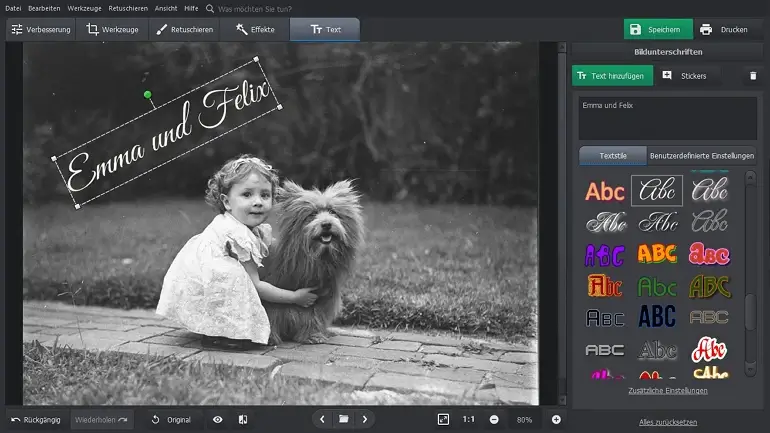Click the Wiederholen redo button
770x433 pixels.
click(101, 420)
